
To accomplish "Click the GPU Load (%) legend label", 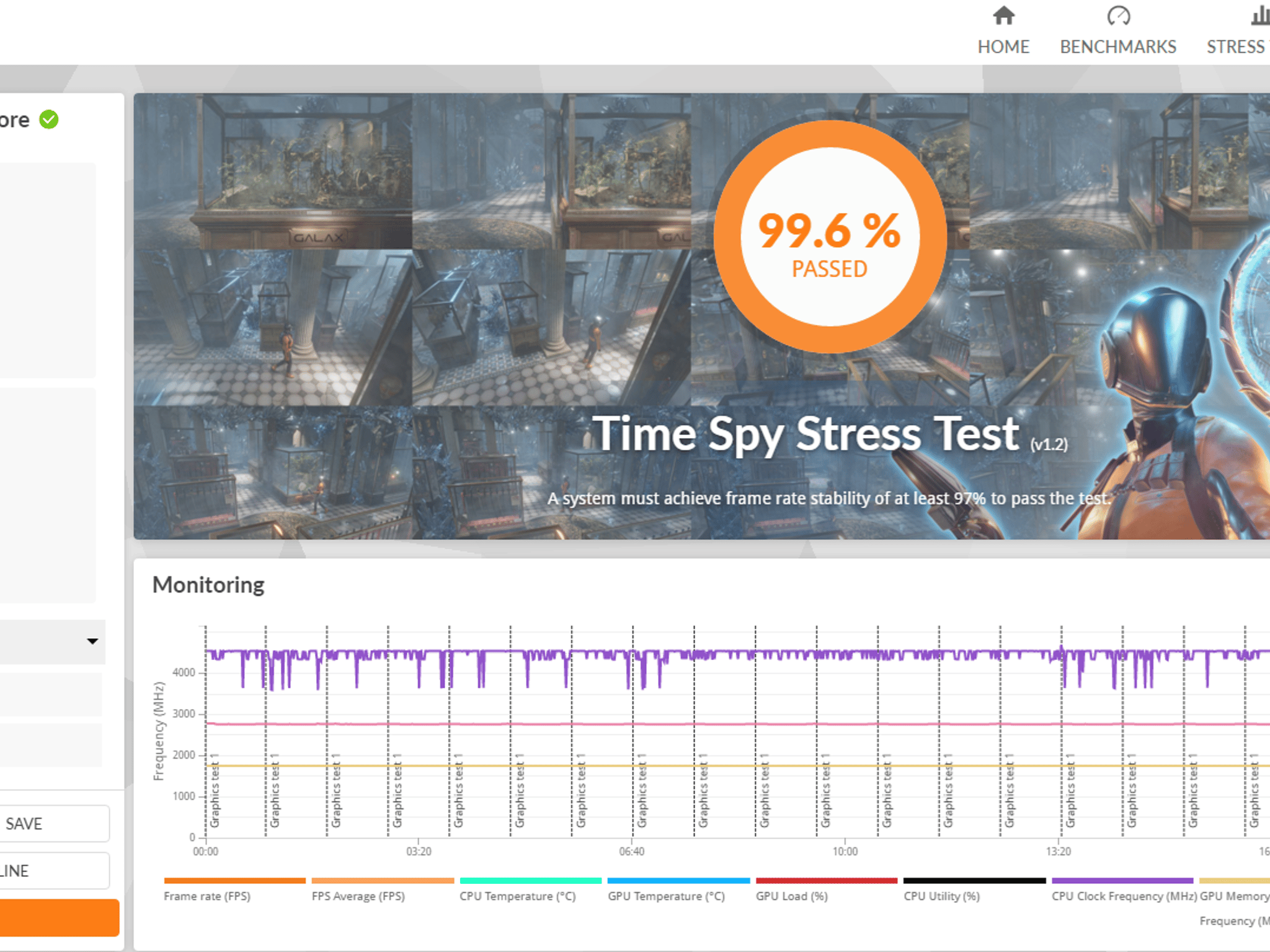I will click(792, 896).
